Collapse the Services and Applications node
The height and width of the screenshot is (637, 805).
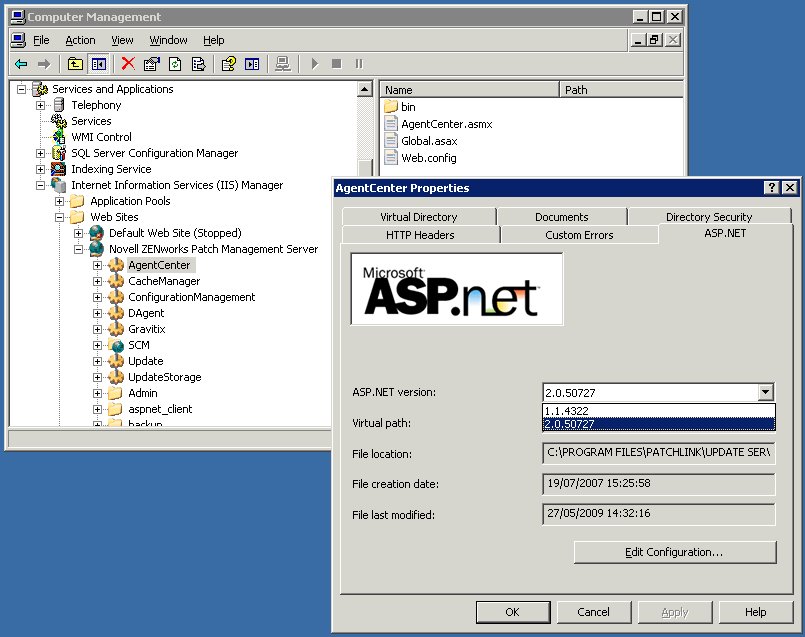pyautogui.click(x=21, y=89)
